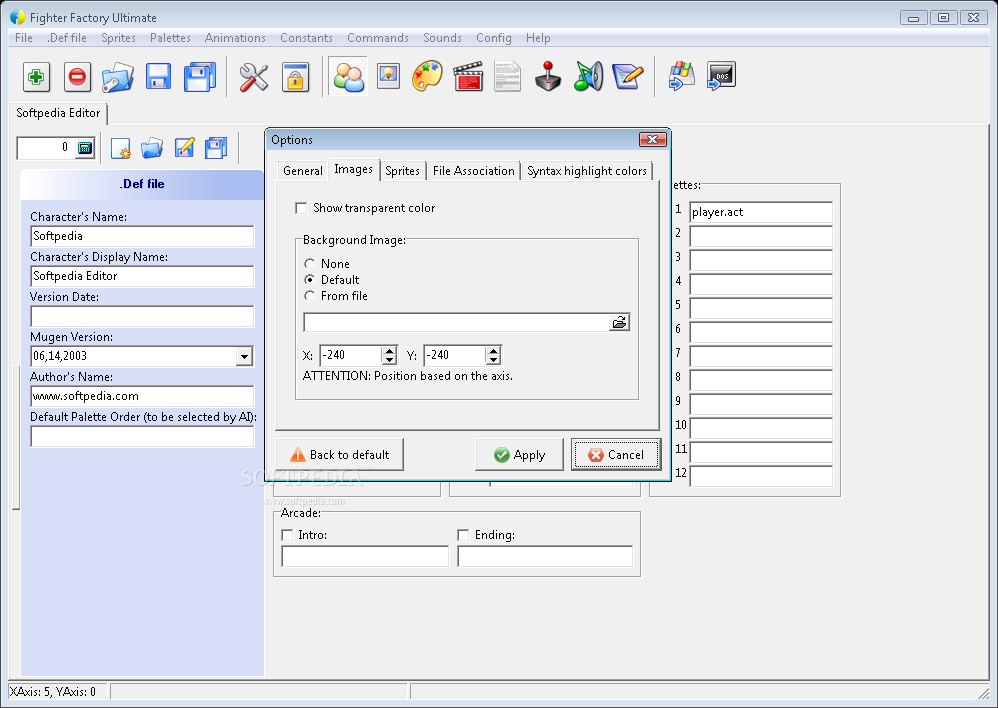This screenshot has height=708, width=998.
Task: Open the Sprites menu
Action: point(118,38)
